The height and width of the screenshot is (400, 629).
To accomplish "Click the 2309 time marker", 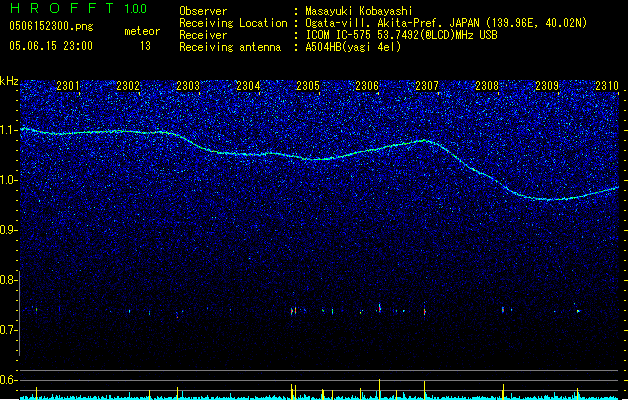I will point(547,86).
